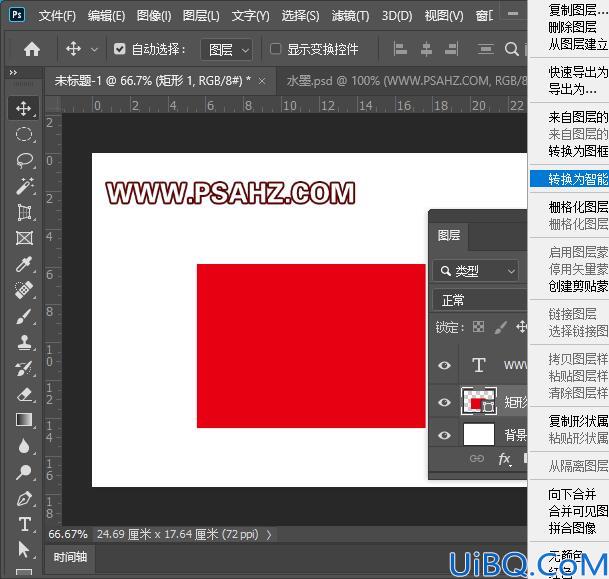Select the Blur tool droplet icon

point(24,446)
